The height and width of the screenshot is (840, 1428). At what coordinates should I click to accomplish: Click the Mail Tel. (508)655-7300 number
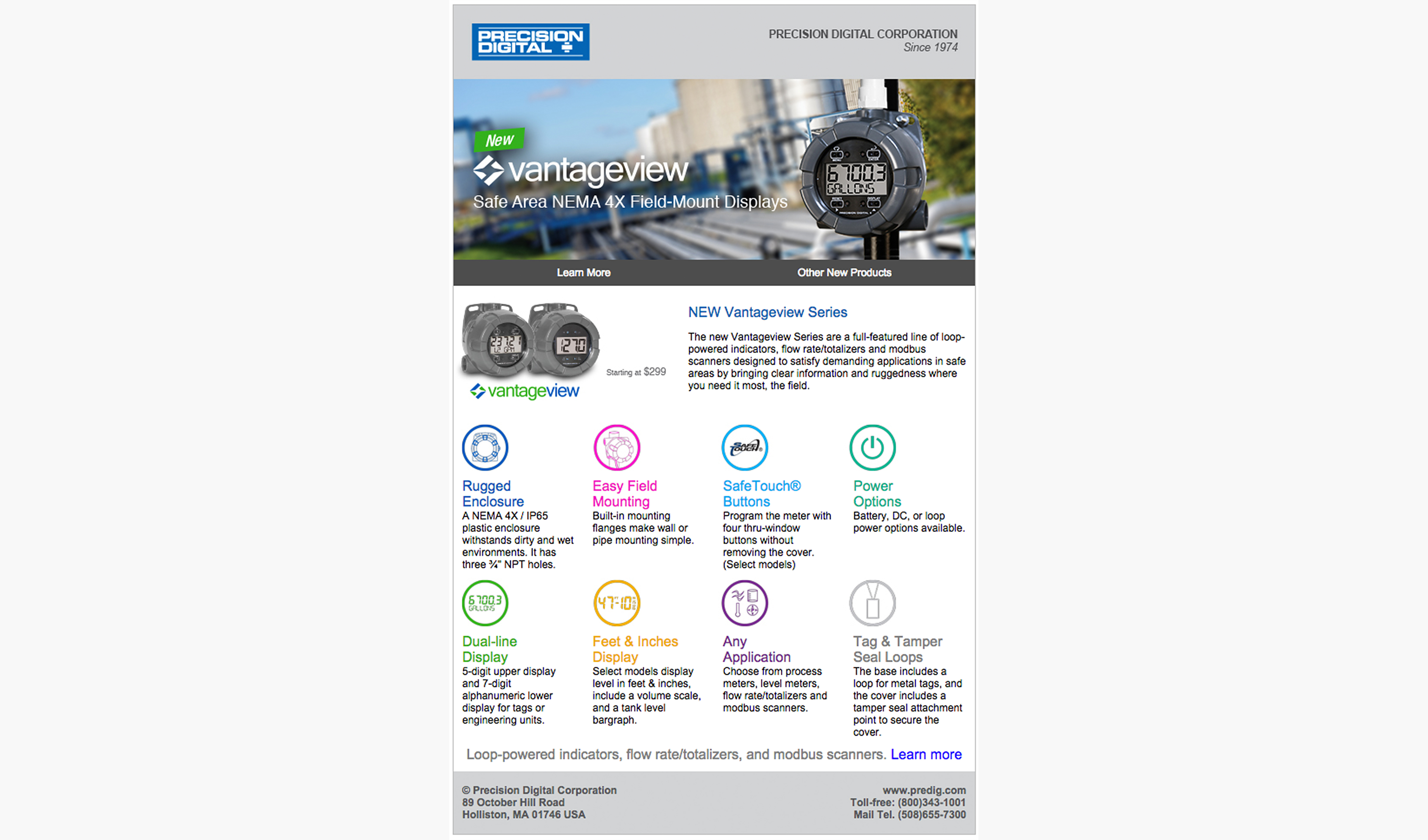pos(909,814)
